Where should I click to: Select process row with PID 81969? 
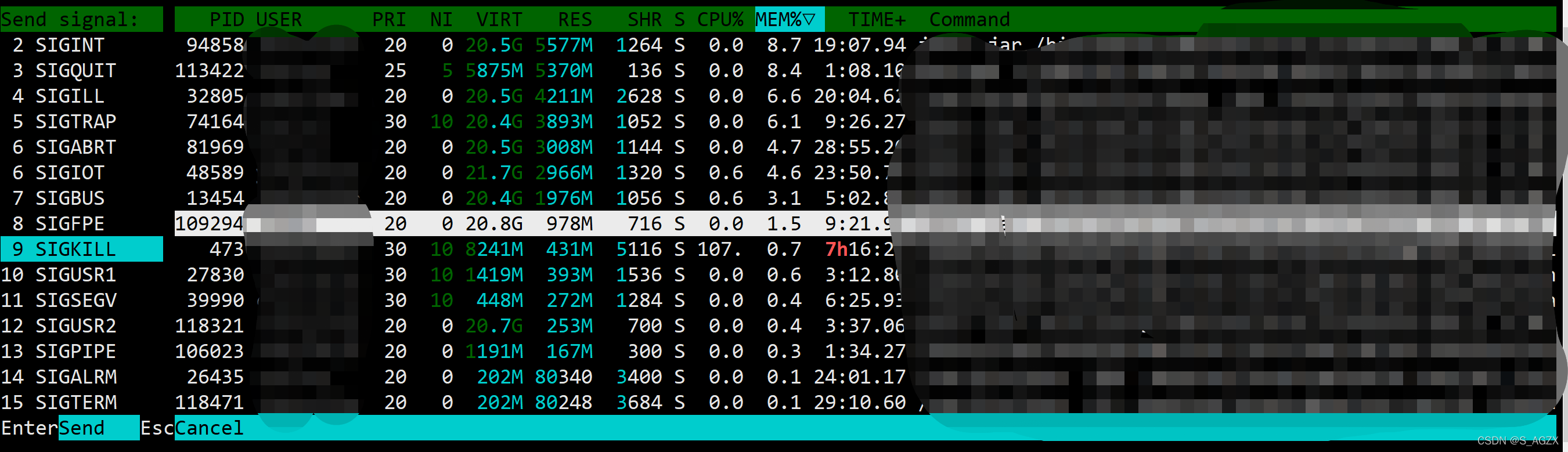point(865,147)
